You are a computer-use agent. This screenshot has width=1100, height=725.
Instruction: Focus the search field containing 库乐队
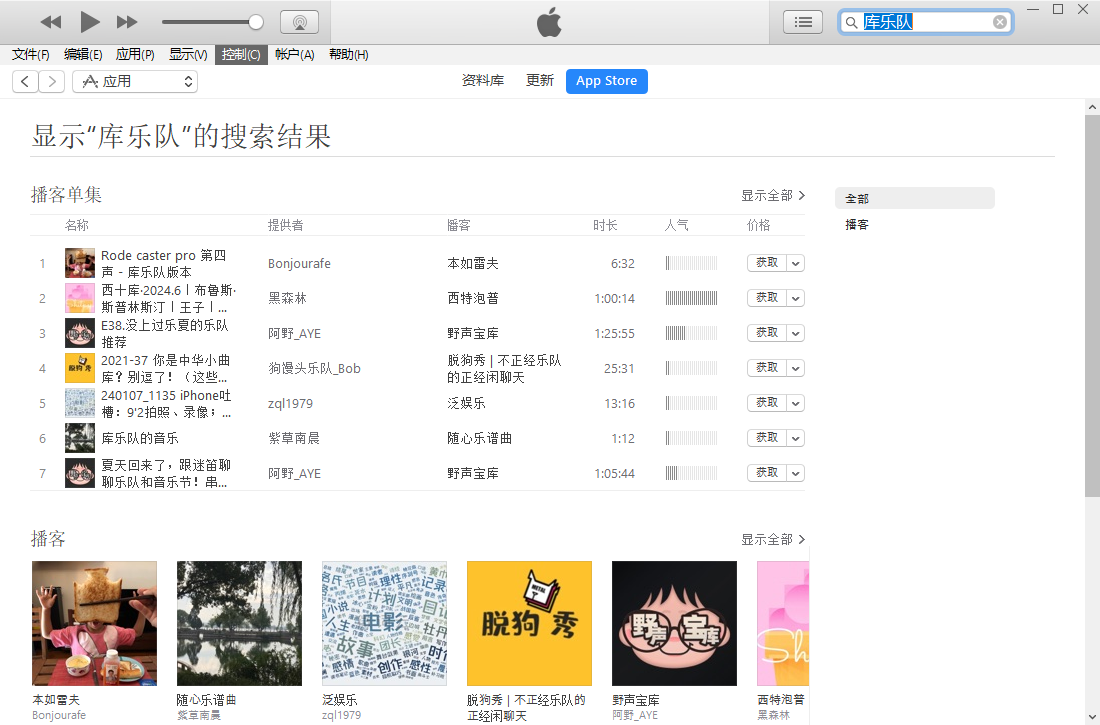(x=926, y=22)
